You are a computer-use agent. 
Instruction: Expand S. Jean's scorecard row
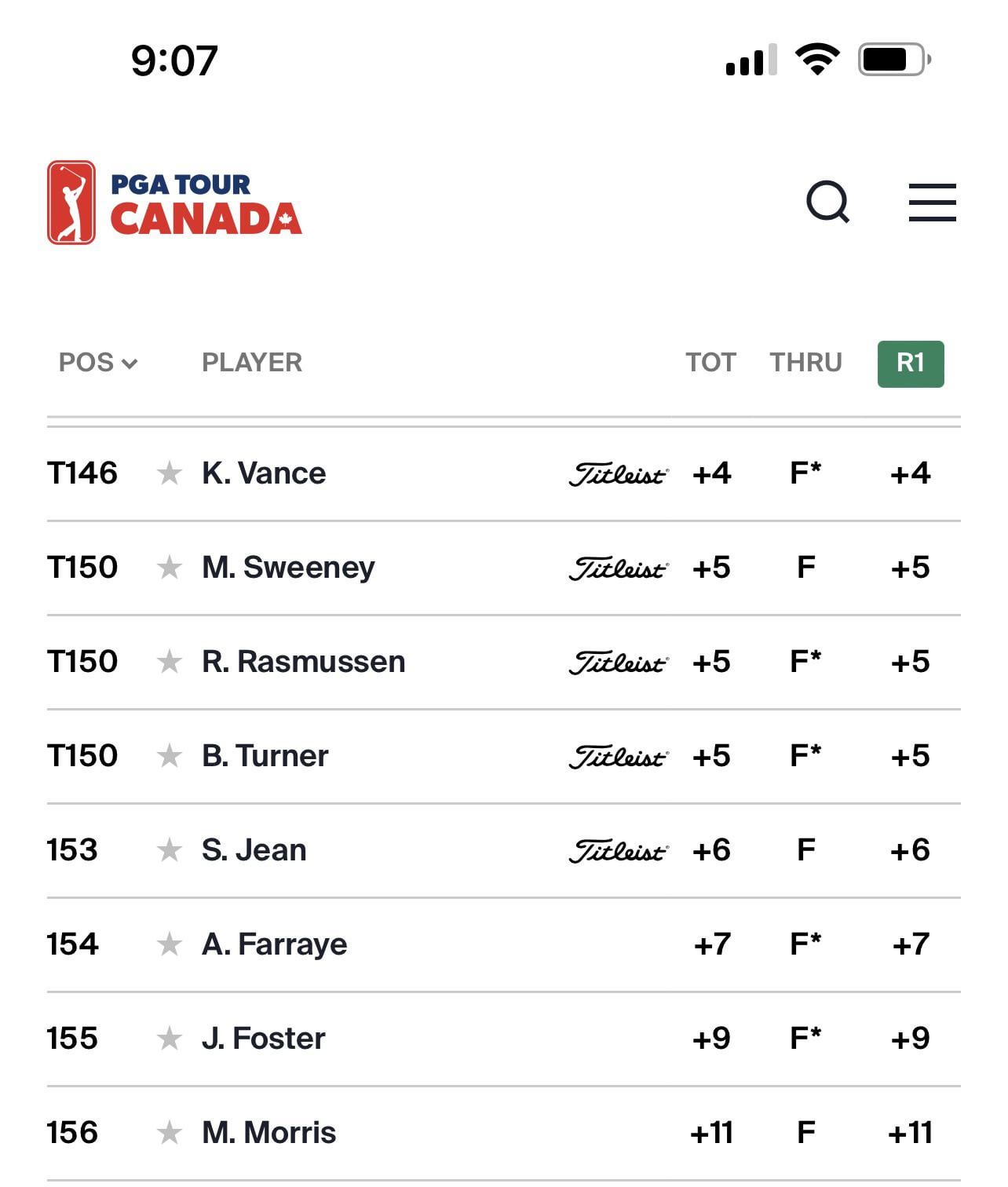pyautogui.click(x=503, y=850)
